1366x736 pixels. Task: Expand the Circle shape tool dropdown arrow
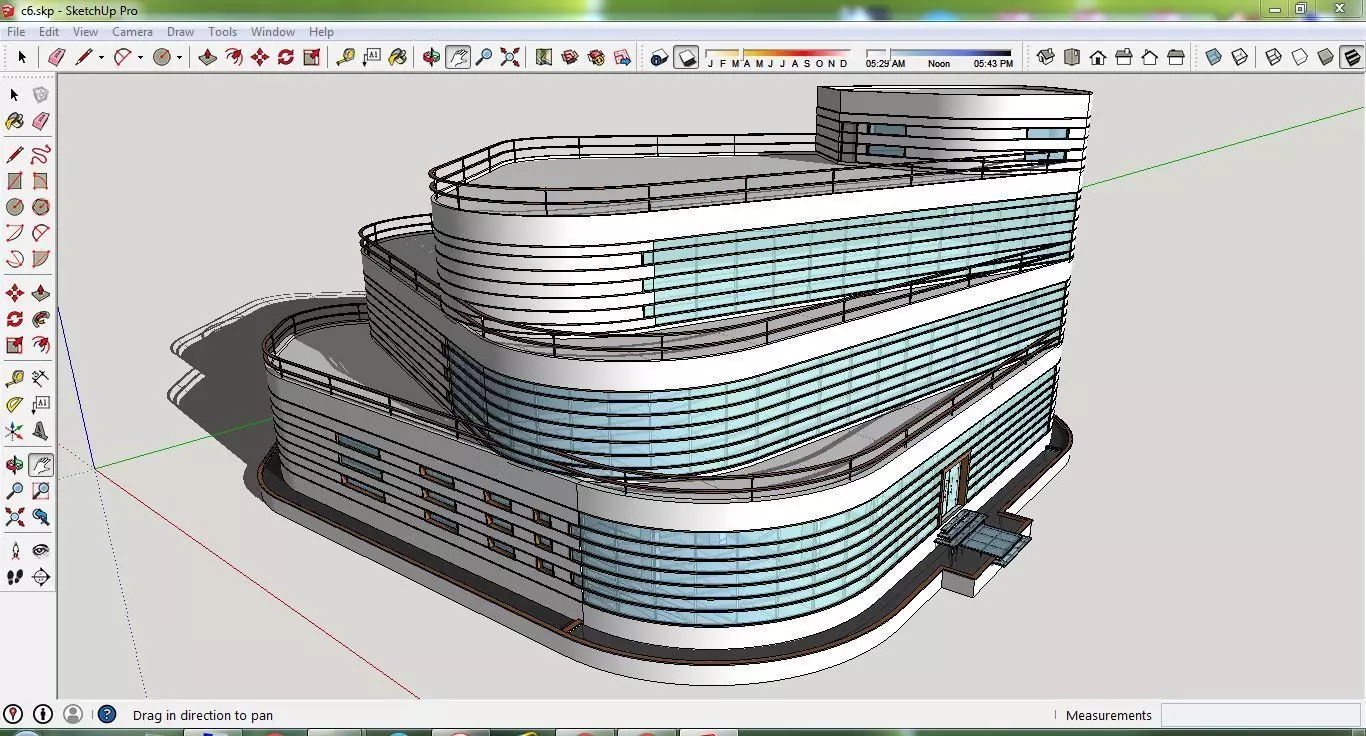point(179,57)
